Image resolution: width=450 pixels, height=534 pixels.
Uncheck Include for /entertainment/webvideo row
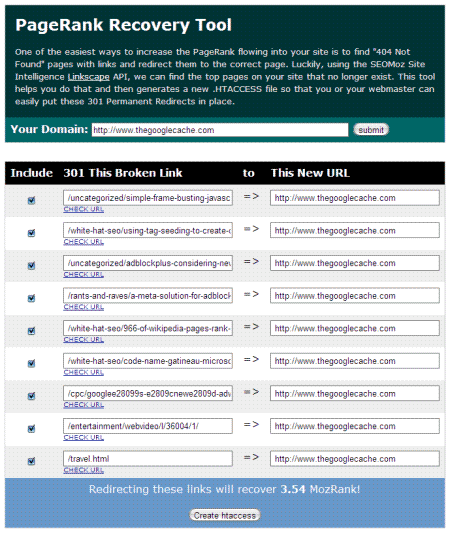[x=31, y=428]
